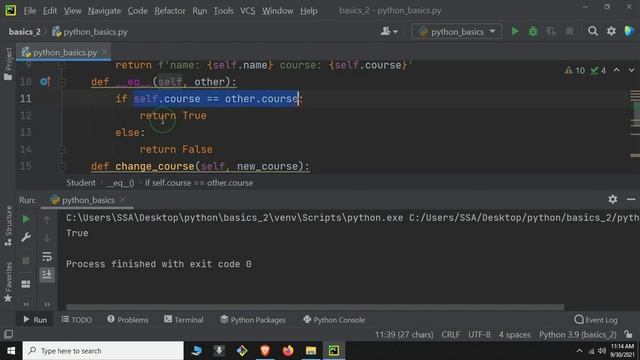Click the Run console horizontal scrollbar
640x360 pixels.
click(x=315, y=307)
